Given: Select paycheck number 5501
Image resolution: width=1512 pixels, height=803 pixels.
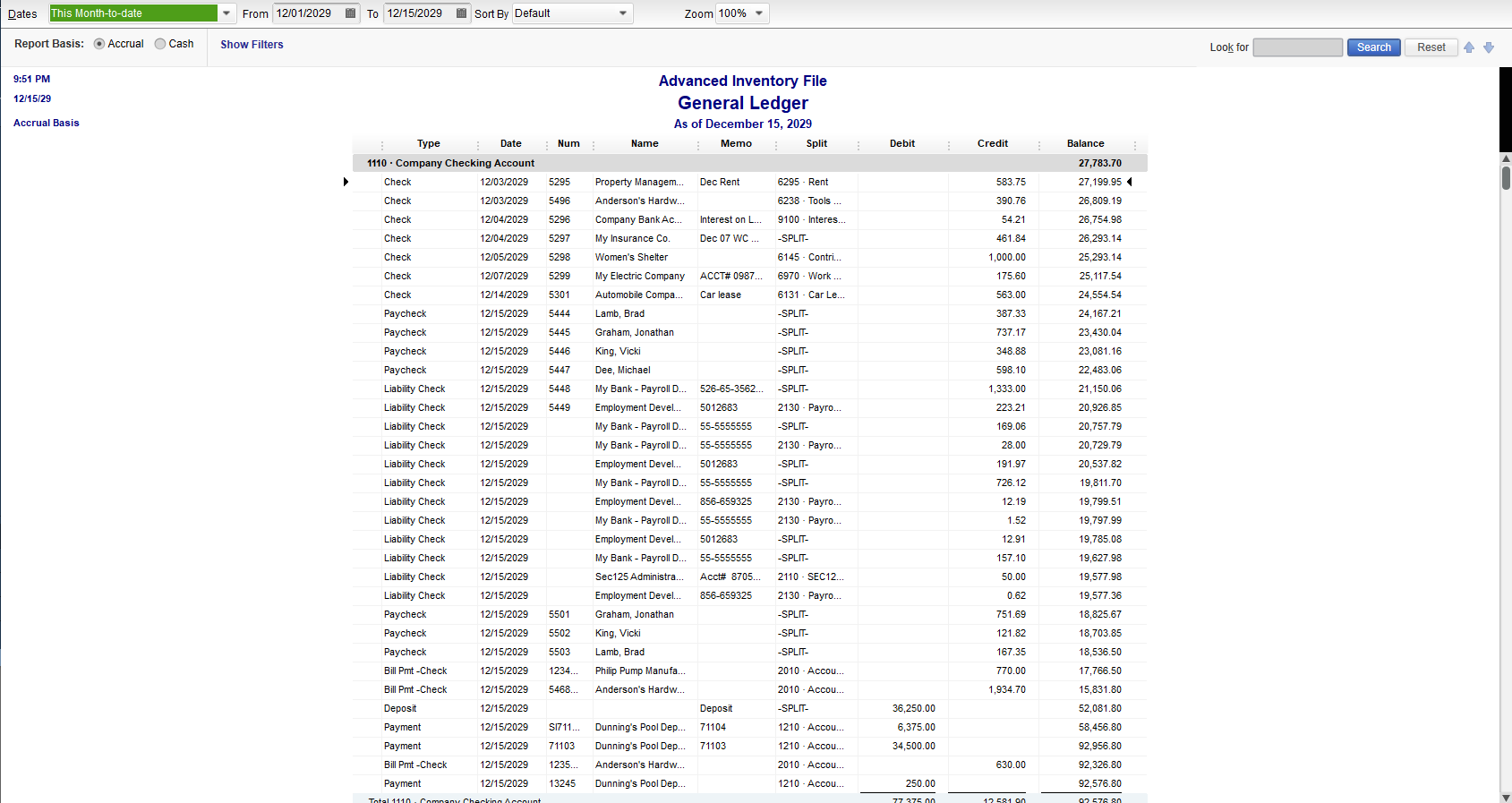Looking at the screenshot, I should [x=560, y=614].
